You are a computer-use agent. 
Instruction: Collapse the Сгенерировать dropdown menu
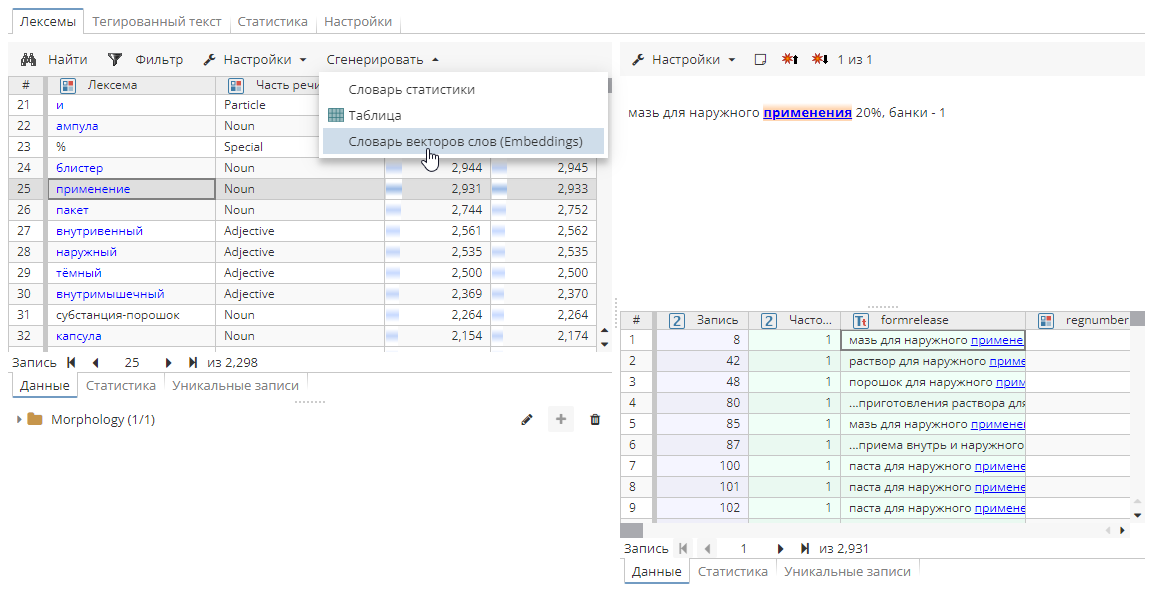[382, 60]
